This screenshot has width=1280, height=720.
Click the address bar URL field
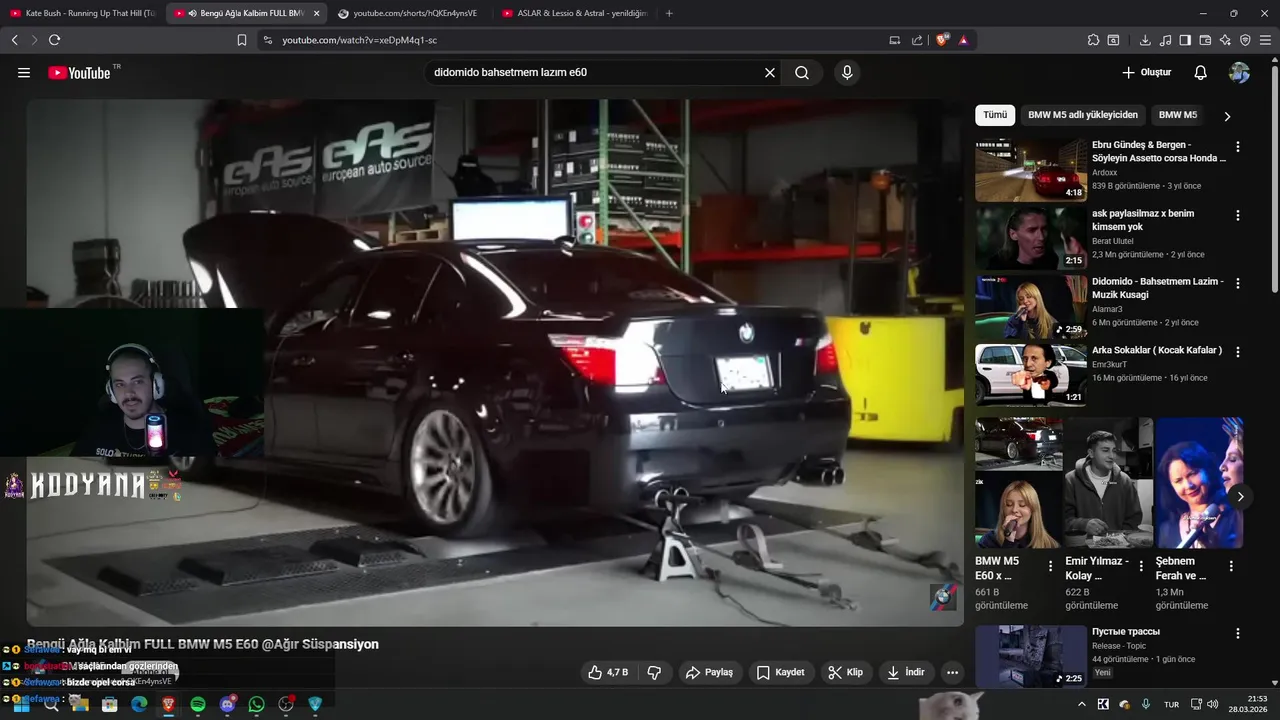click(x=570, y=40)
